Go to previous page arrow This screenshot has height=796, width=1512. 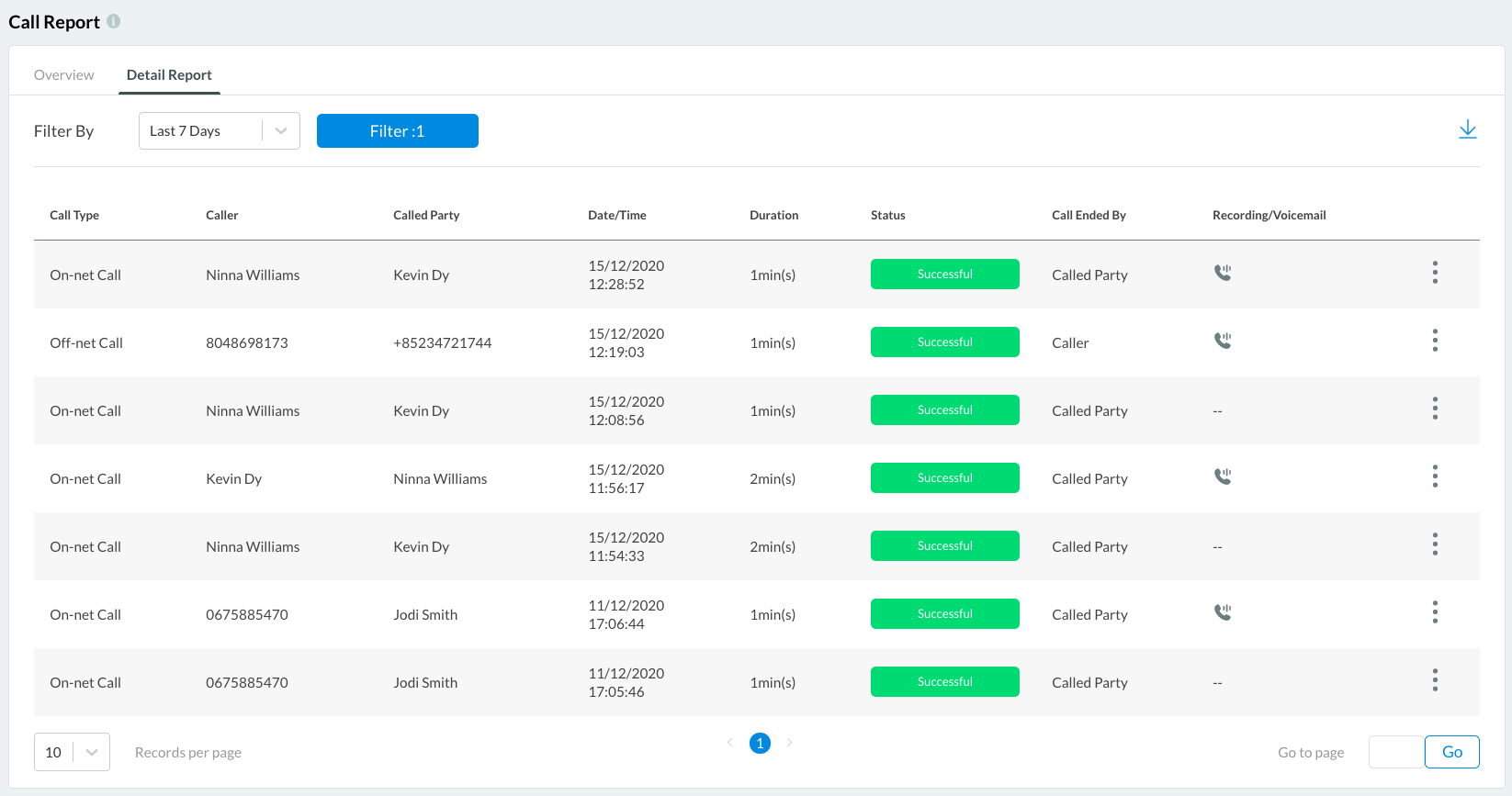click(x=730, y=743)
